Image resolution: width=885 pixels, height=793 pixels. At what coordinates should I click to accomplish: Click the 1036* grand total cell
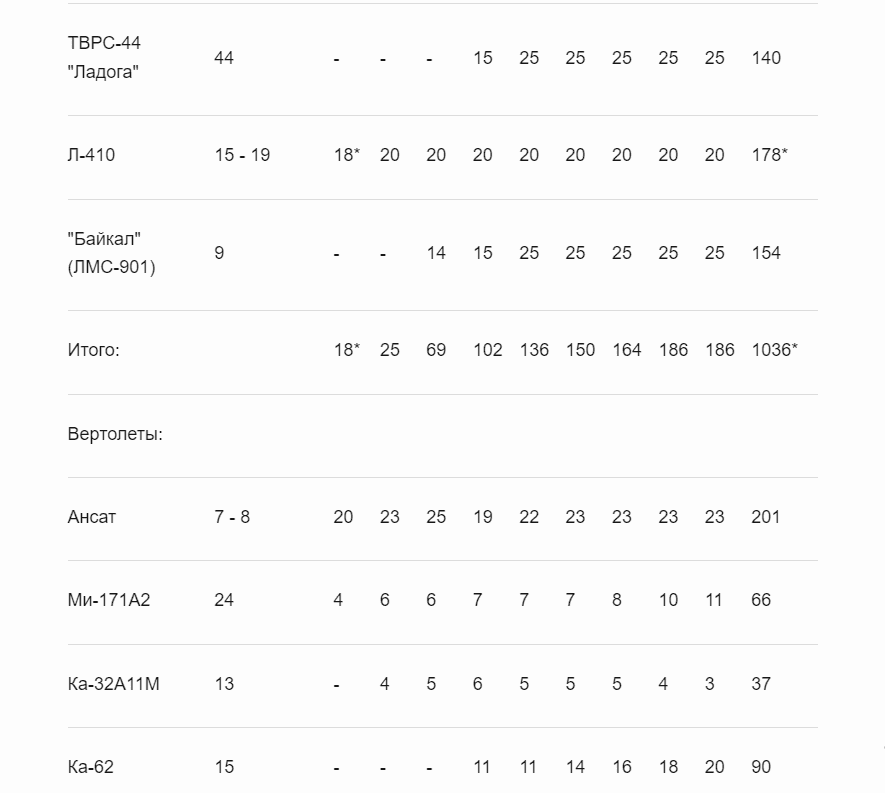point(775,350)
